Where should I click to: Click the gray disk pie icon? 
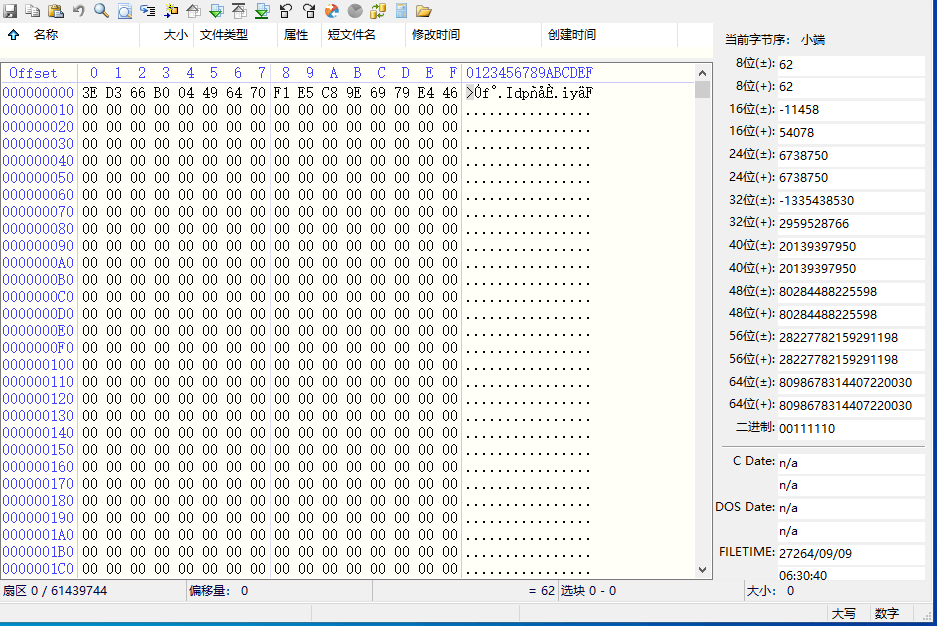355,11
